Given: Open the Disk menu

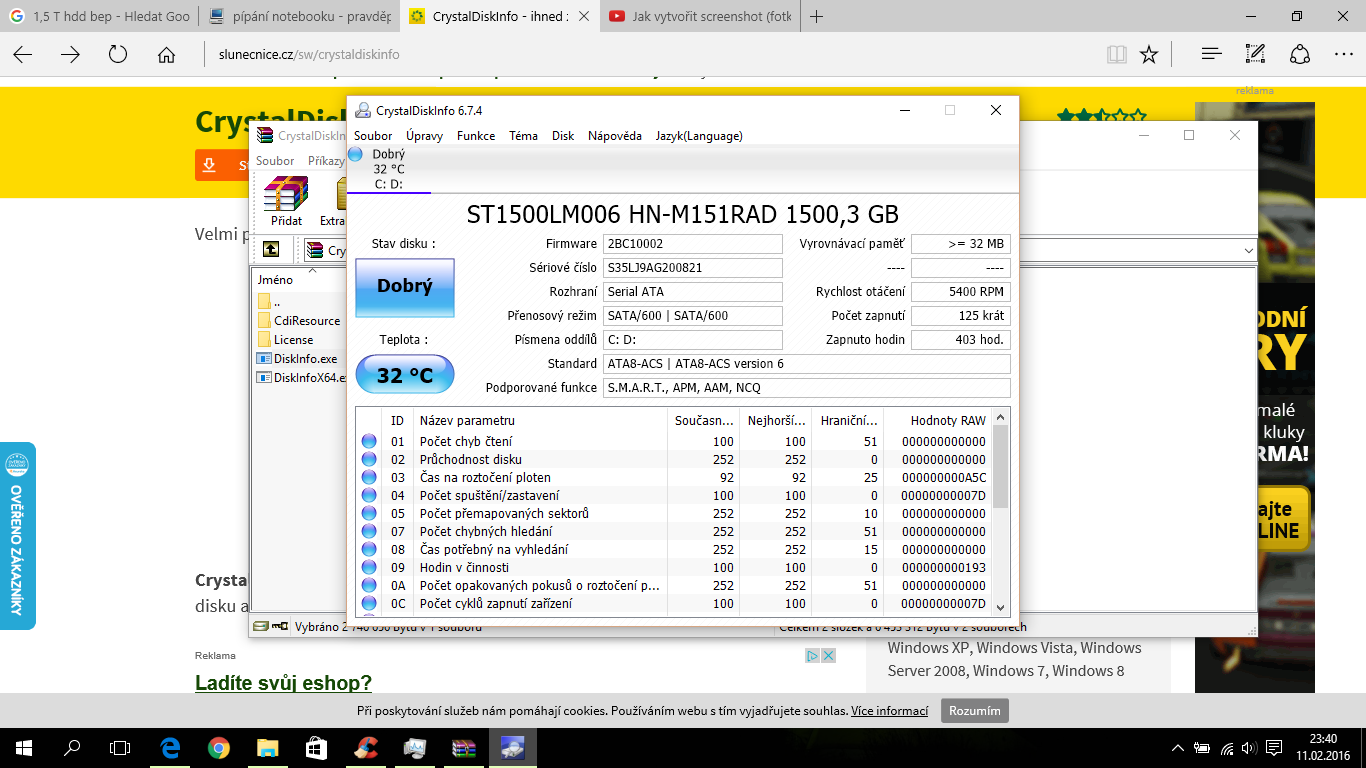Looking at the screenshot, I should point(563,136).
